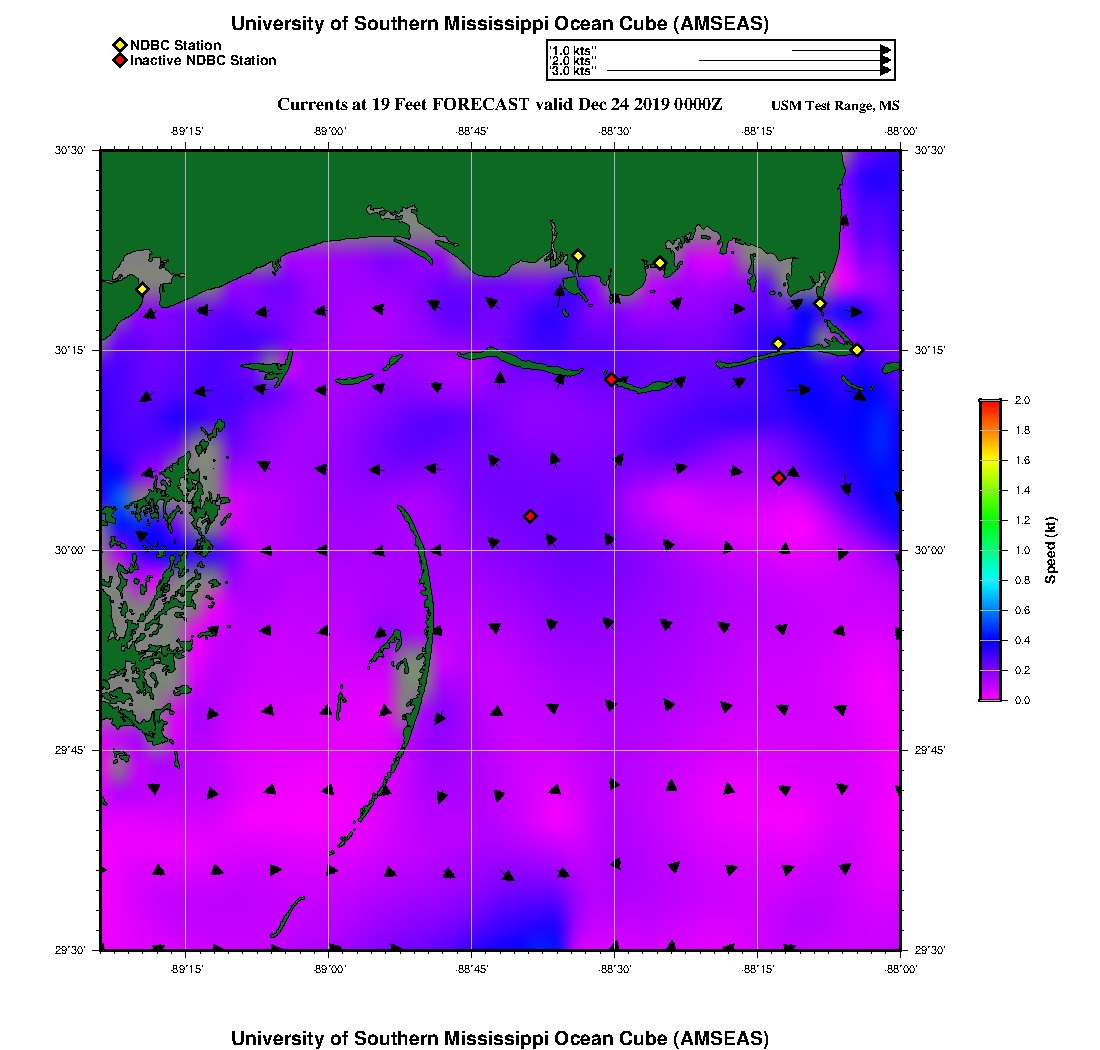Click the yellow station at the west end of the eastern island

click(x=778, y=344)
